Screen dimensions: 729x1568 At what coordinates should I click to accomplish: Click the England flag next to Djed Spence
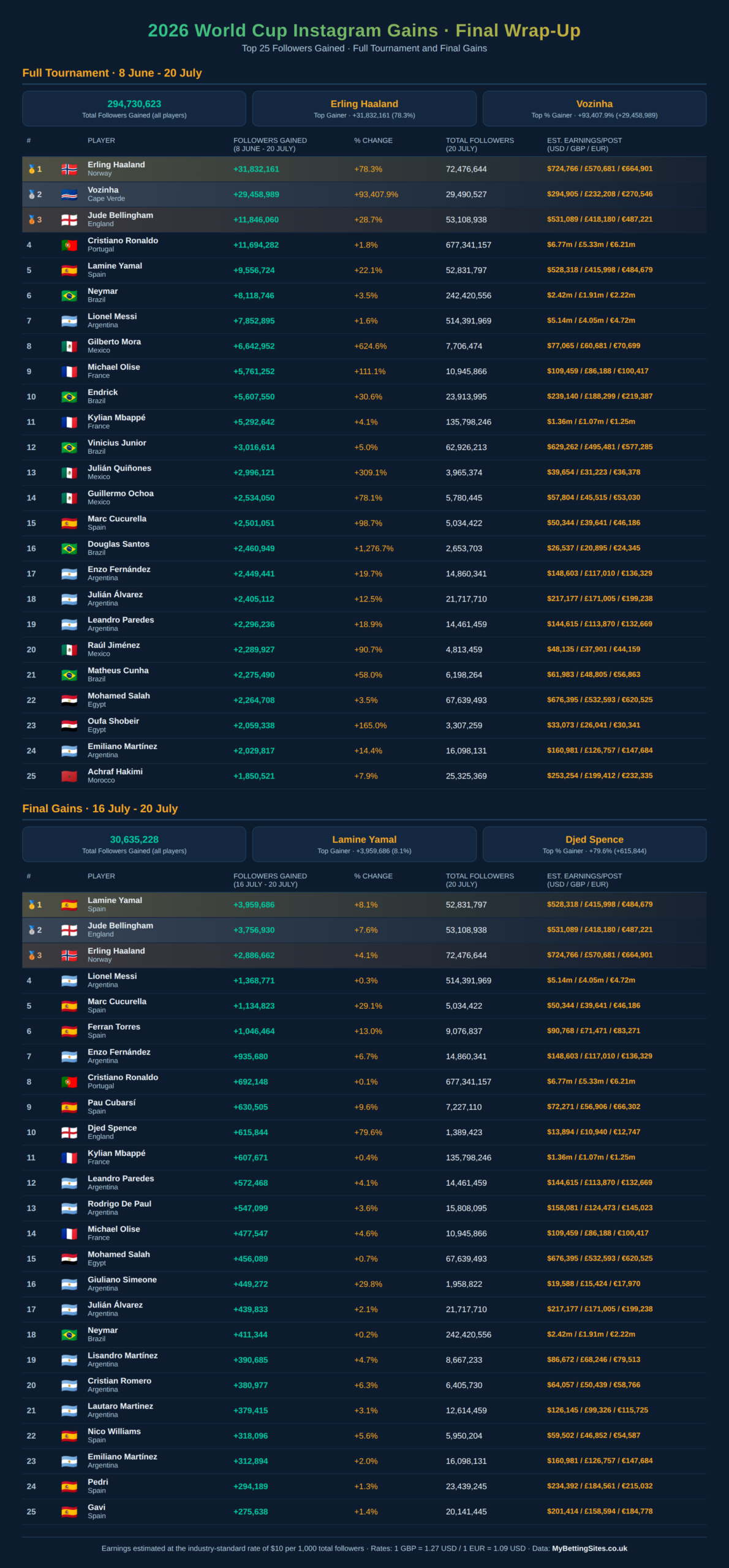pyautogui.click(x=69, y=1133)
